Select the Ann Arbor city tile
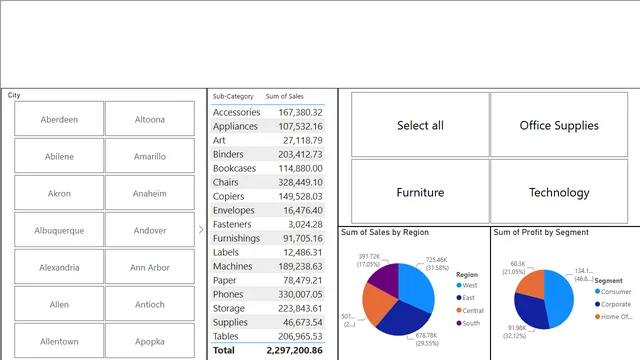640x360 pixels. [150, 267]
